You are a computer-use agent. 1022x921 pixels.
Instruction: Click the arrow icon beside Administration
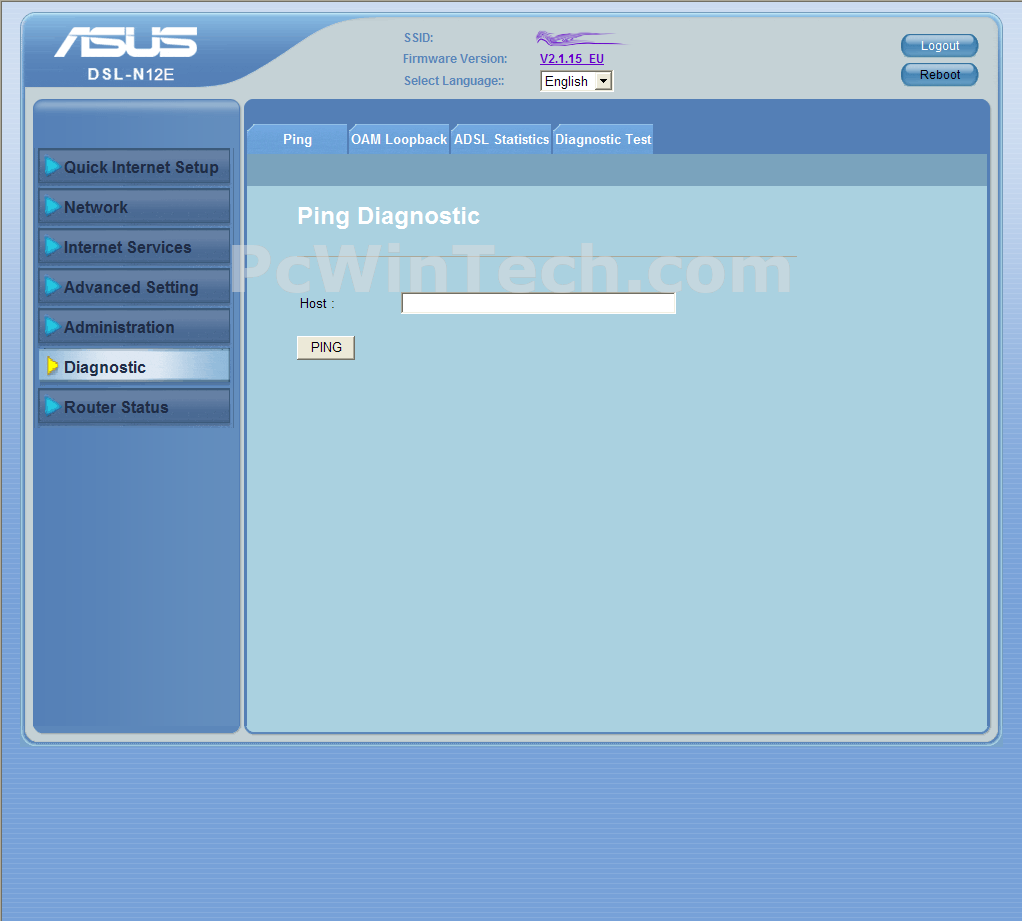pyautogui.click(x=52, y=327)
